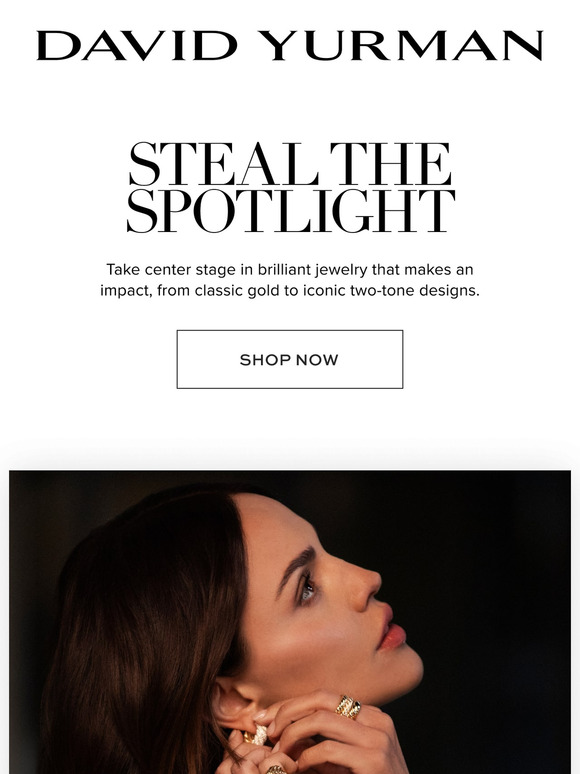Click the word YURMAN in the logo
The image size is (580, 774).
coord(400,45)
